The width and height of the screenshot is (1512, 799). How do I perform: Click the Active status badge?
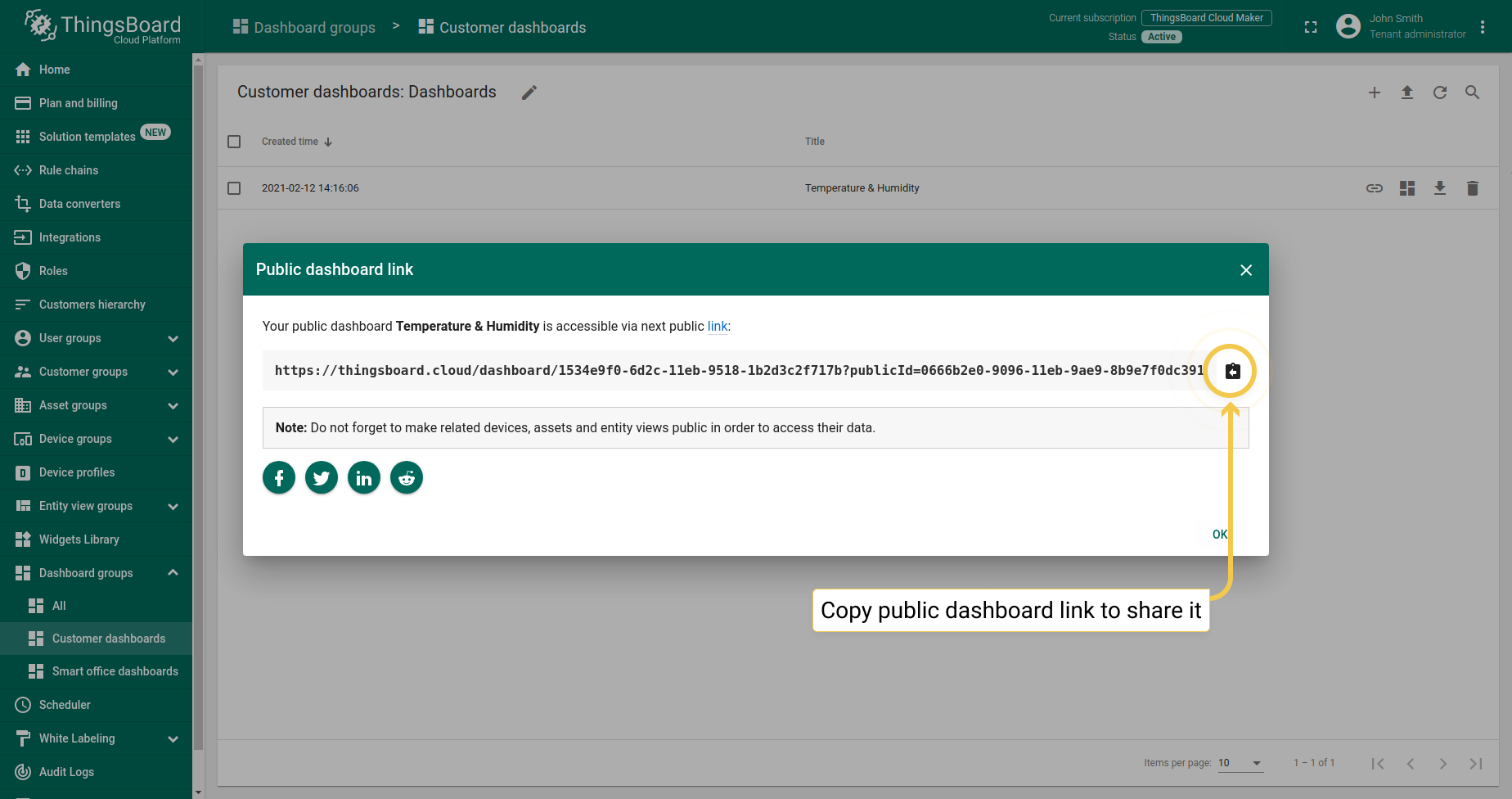pos(1162,37)
